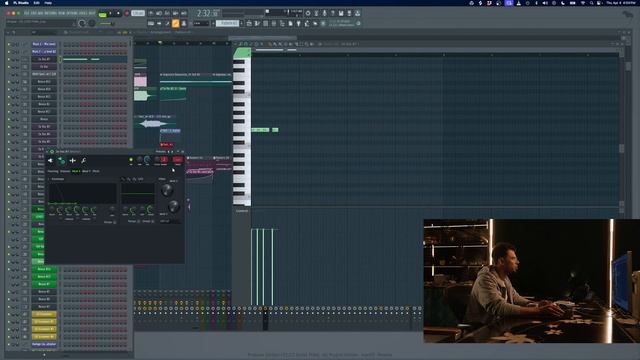Click the envelope/instrument icon in the channel settings
Image resolution: width=640 pixels, height=360 pixels.
pyautogui.click(x=72, y=160)
